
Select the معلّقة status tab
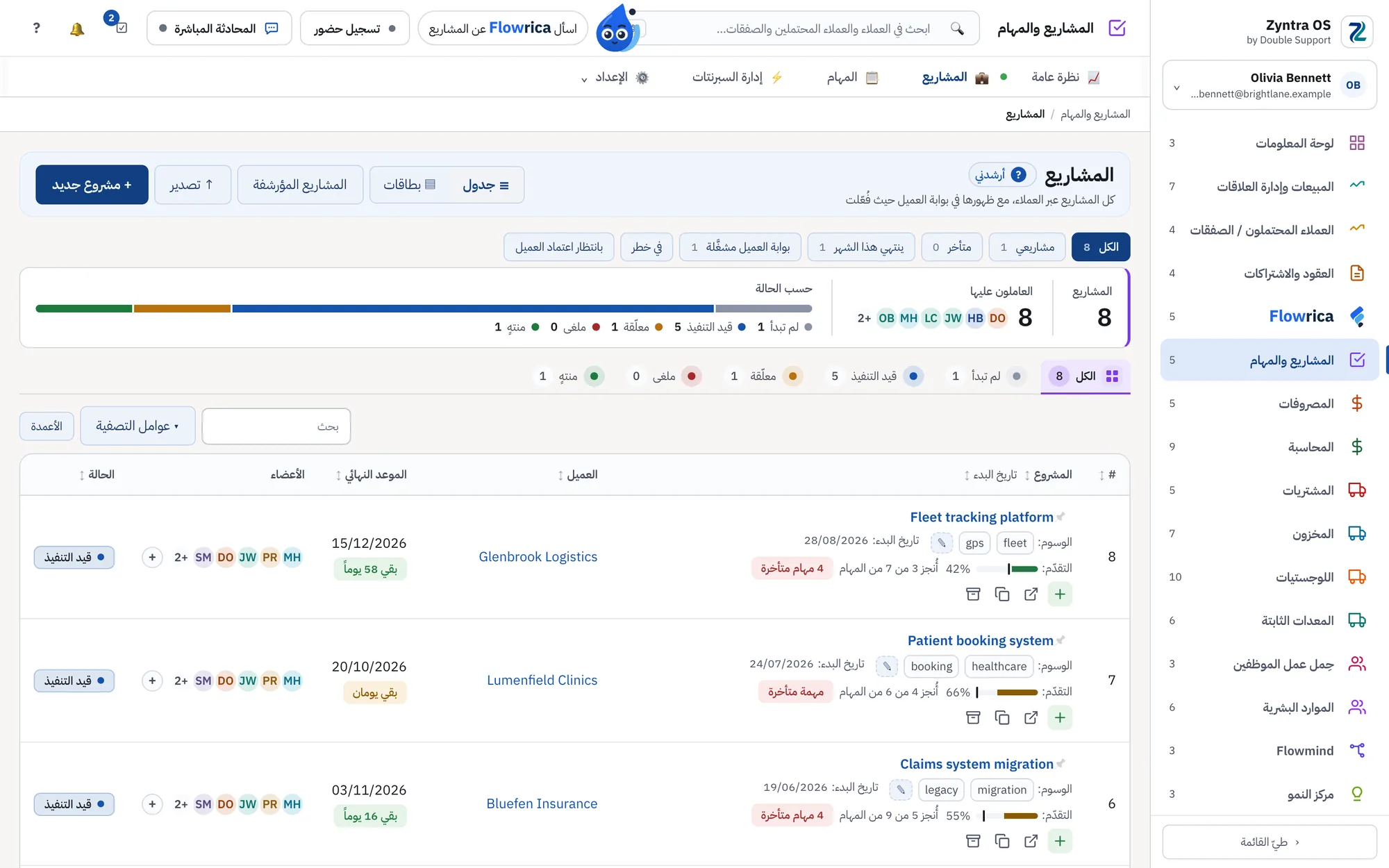(763, 376)
